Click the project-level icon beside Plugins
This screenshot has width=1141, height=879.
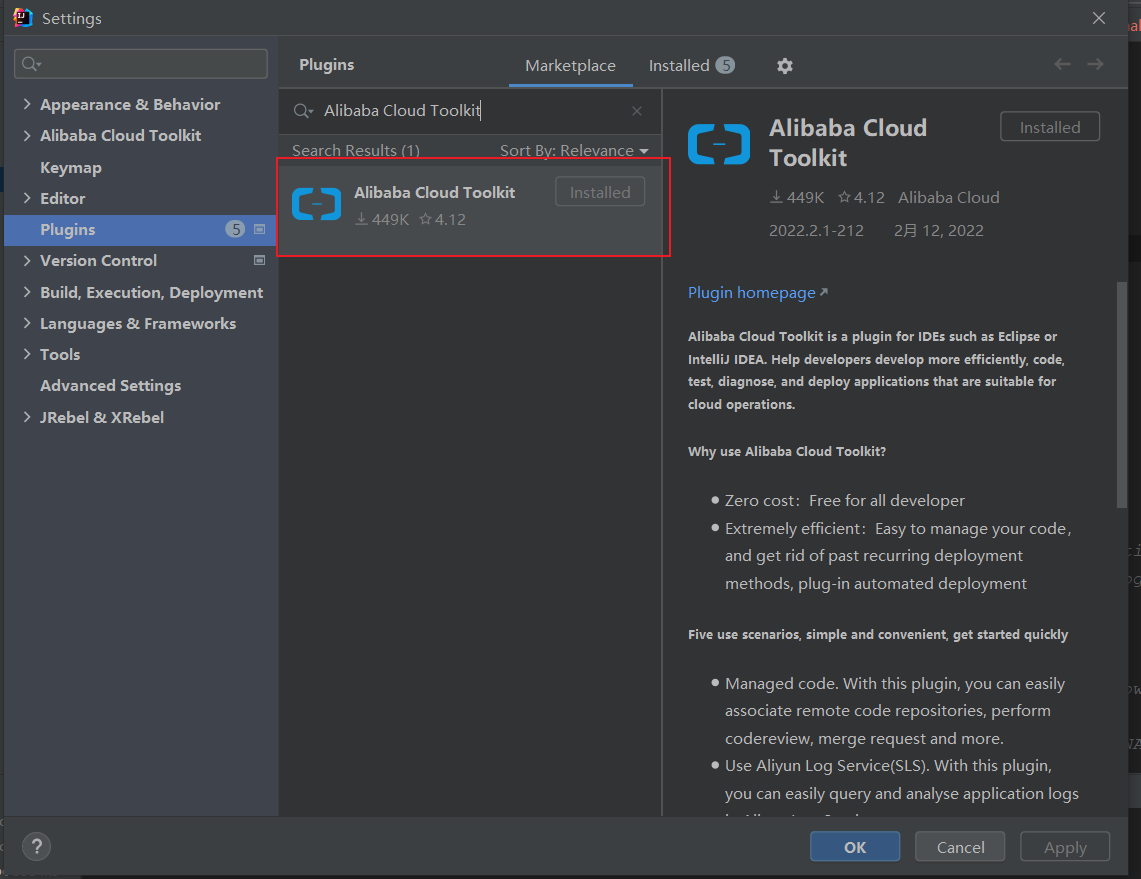pos(259,229)
